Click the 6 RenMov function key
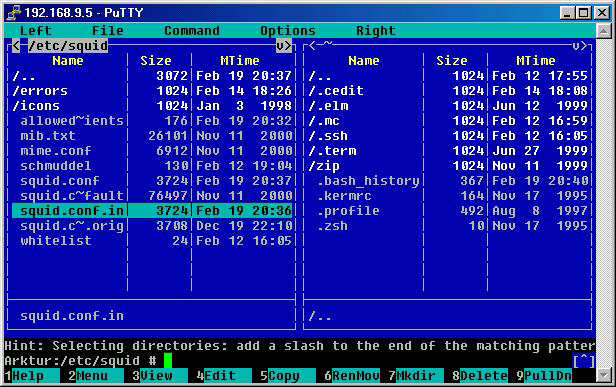This screenshot has height=387, width=616. 352,376
